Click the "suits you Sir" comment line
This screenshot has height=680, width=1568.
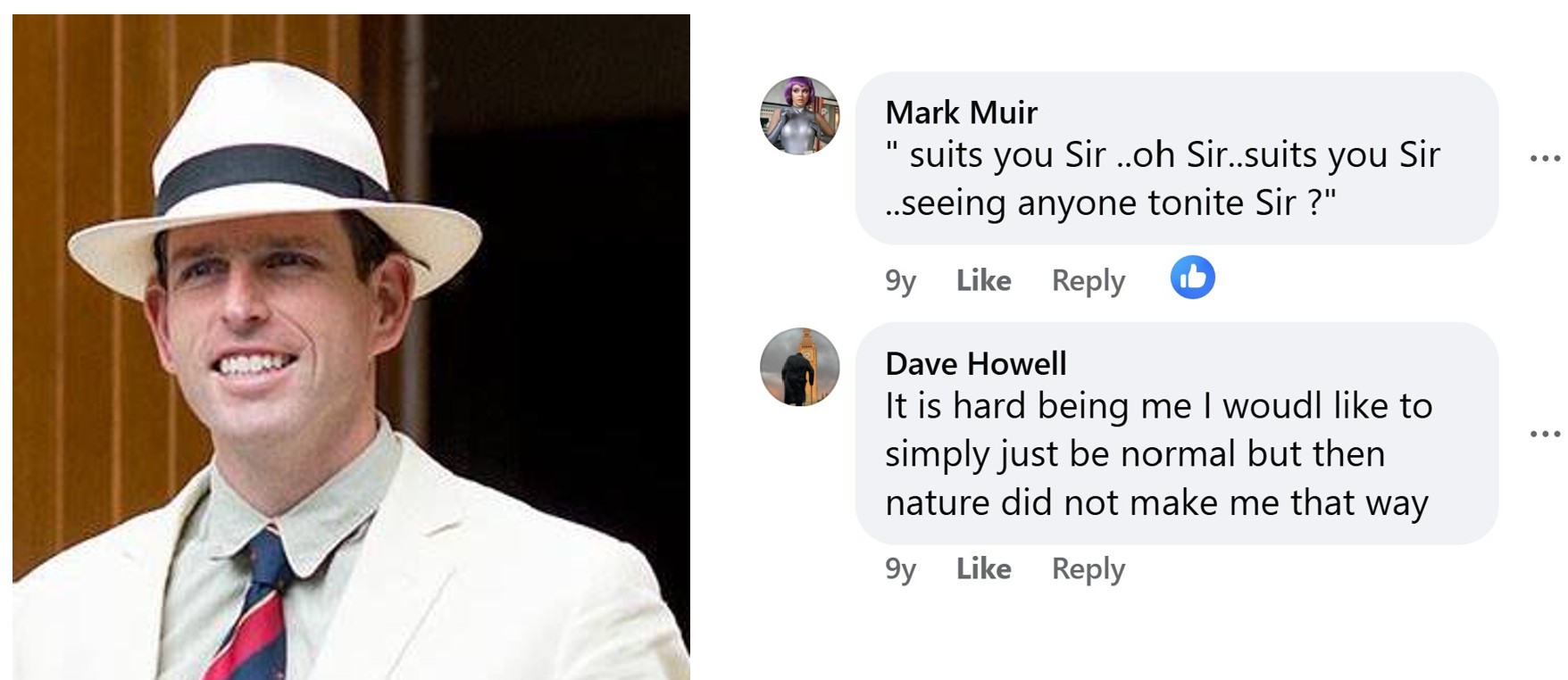pos(1162,155)
